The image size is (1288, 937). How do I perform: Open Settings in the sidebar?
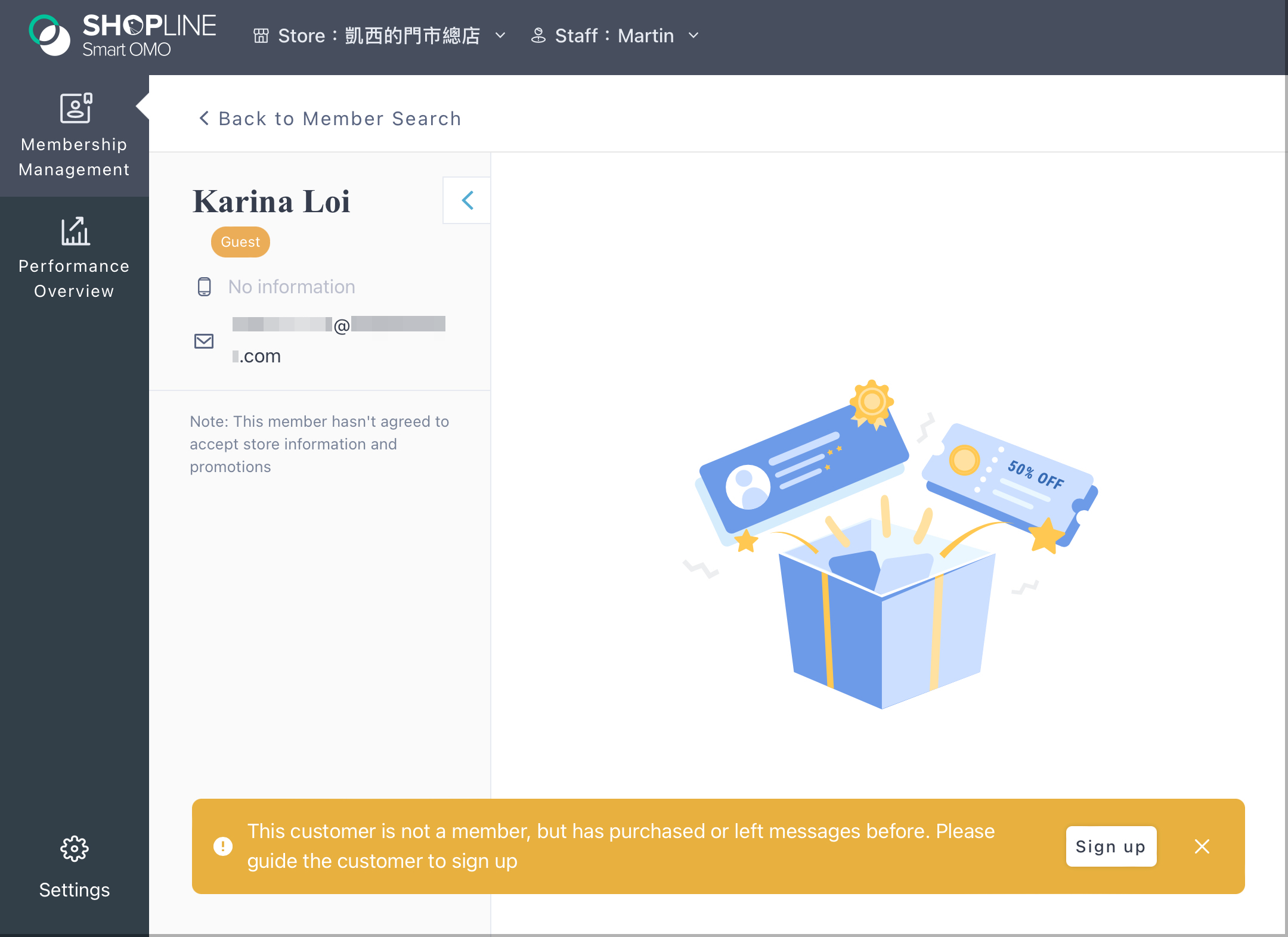click(75, 867)
